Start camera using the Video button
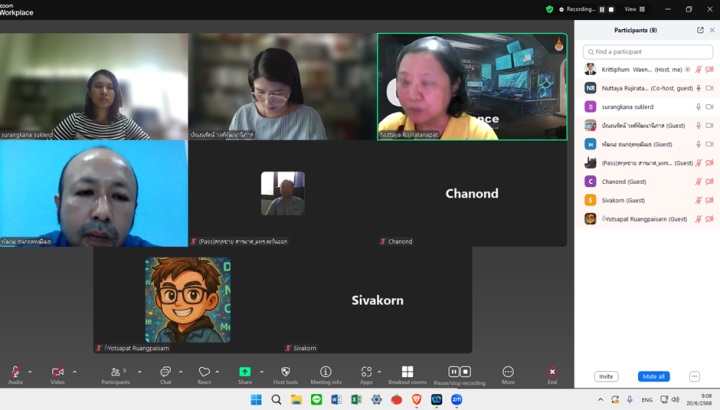The width and height of the screenshot is (720, 410). click(x=57, y=372)
